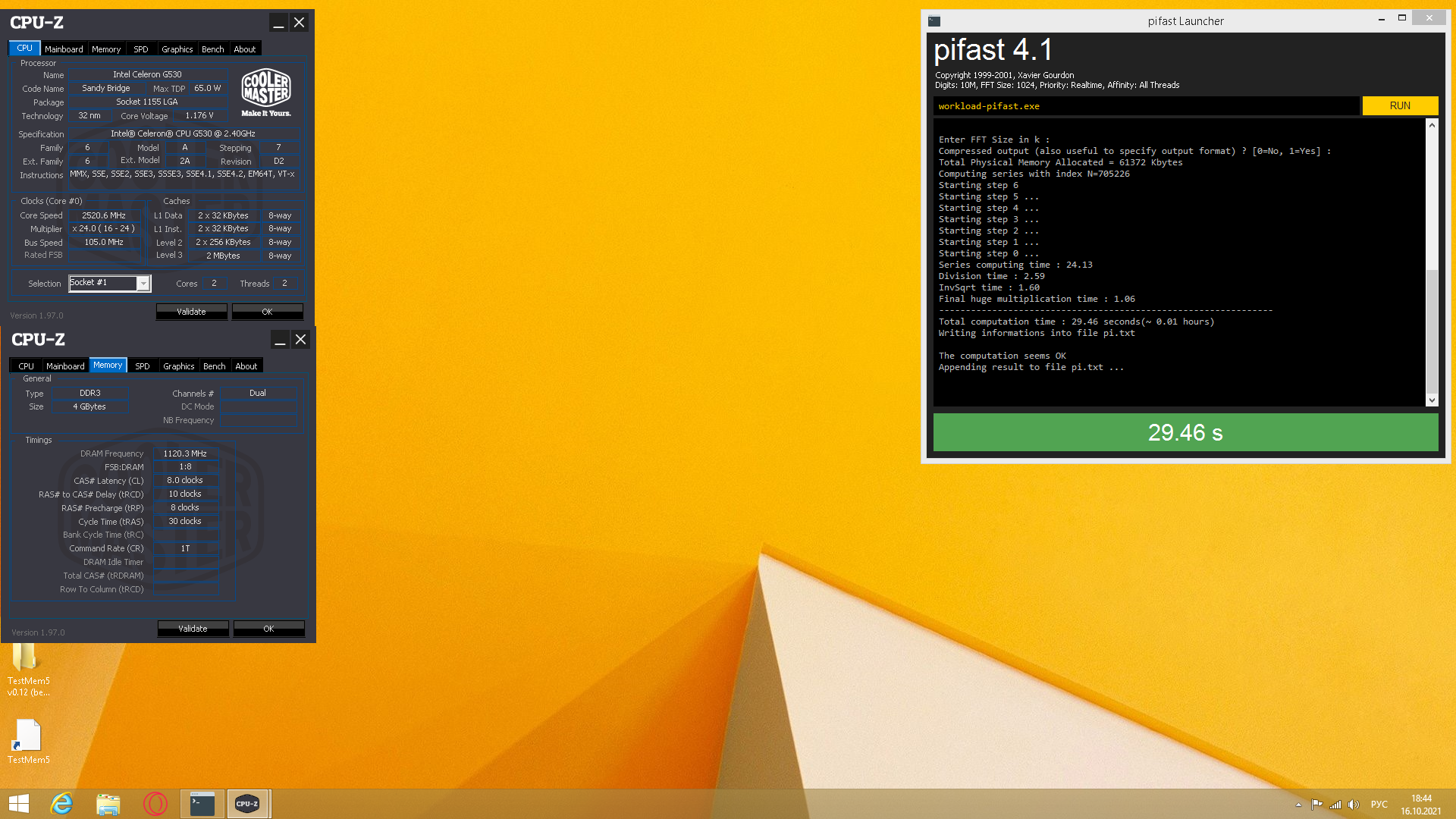Click the Memory Size 4 GBytes value
Viewport: 1456px width, 819px height.
[x=90, y=406]
